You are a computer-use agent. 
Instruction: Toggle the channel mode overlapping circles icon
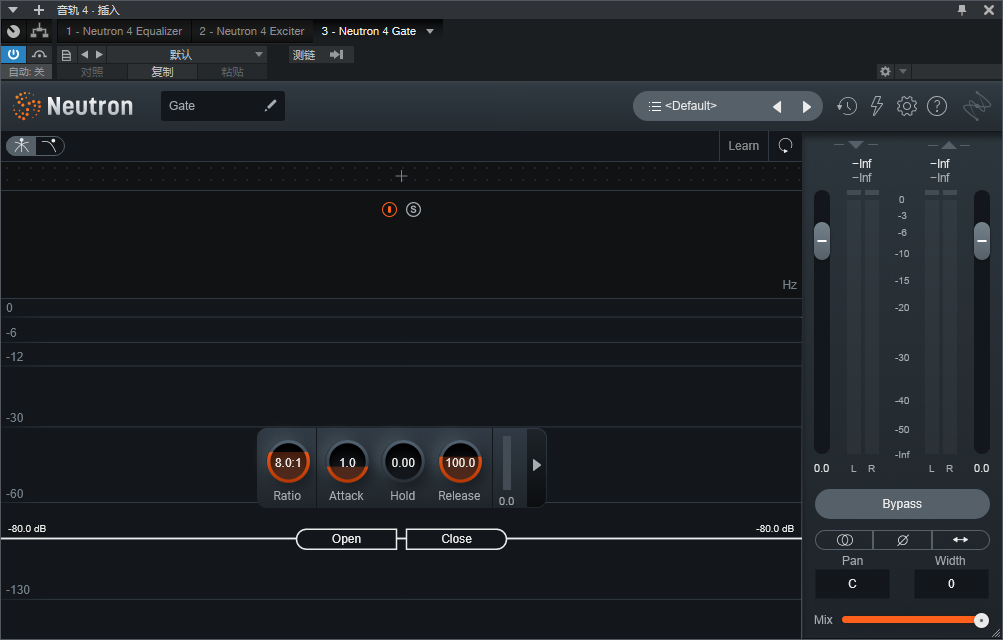pos(844,540)
